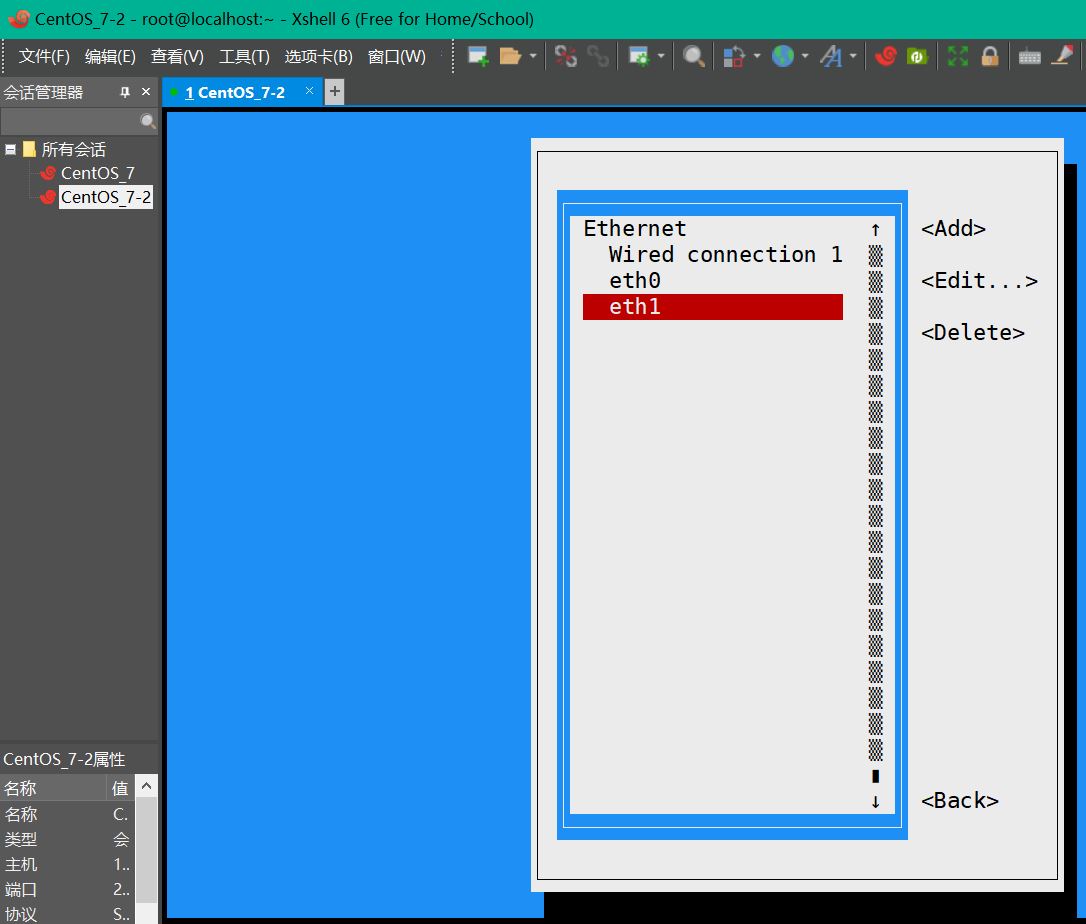Screen dimensions: 1086x924
Task: Select the Back button in the terminal
Action: click(959, 801)
